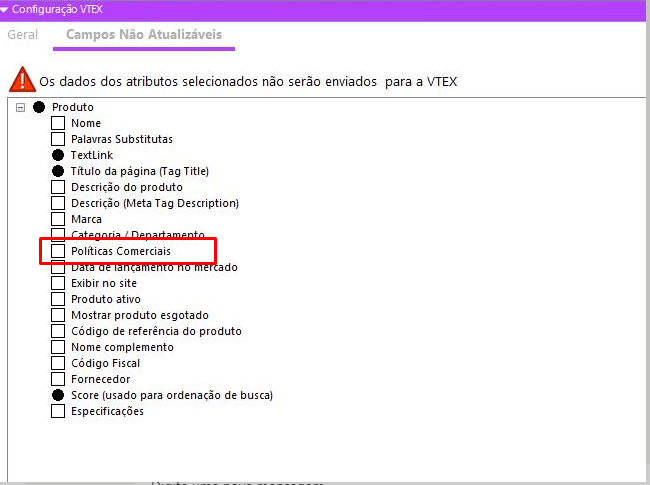The height and width of the screenshot is (485, 650).
Task: Enable the Descrição do produto checkbox
Action: click(x=58, y=187)
